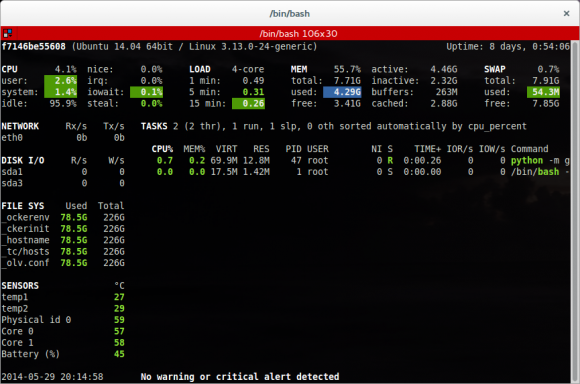
Task: Click the python TIME+ 0:00.26 value
Action: click(422, 161)
